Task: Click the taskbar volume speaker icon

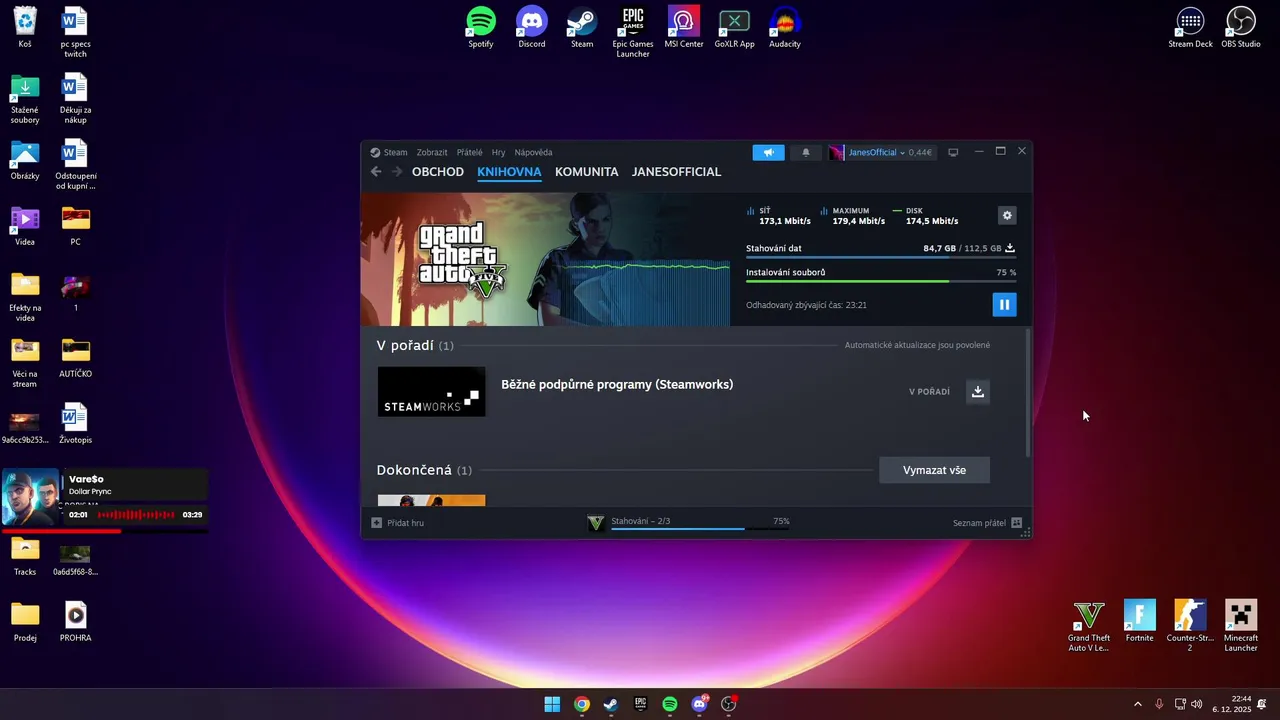Action: click(1197, 704)
